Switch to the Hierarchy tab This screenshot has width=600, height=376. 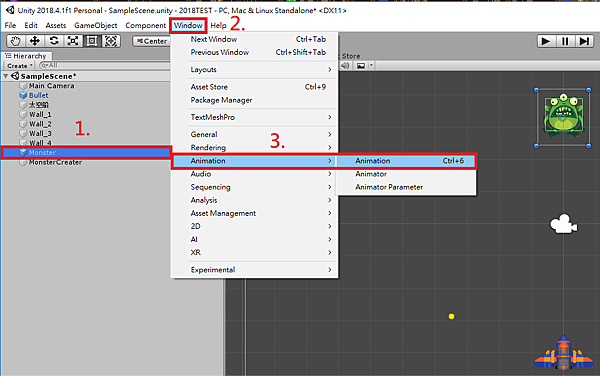[x=26, y=56]
